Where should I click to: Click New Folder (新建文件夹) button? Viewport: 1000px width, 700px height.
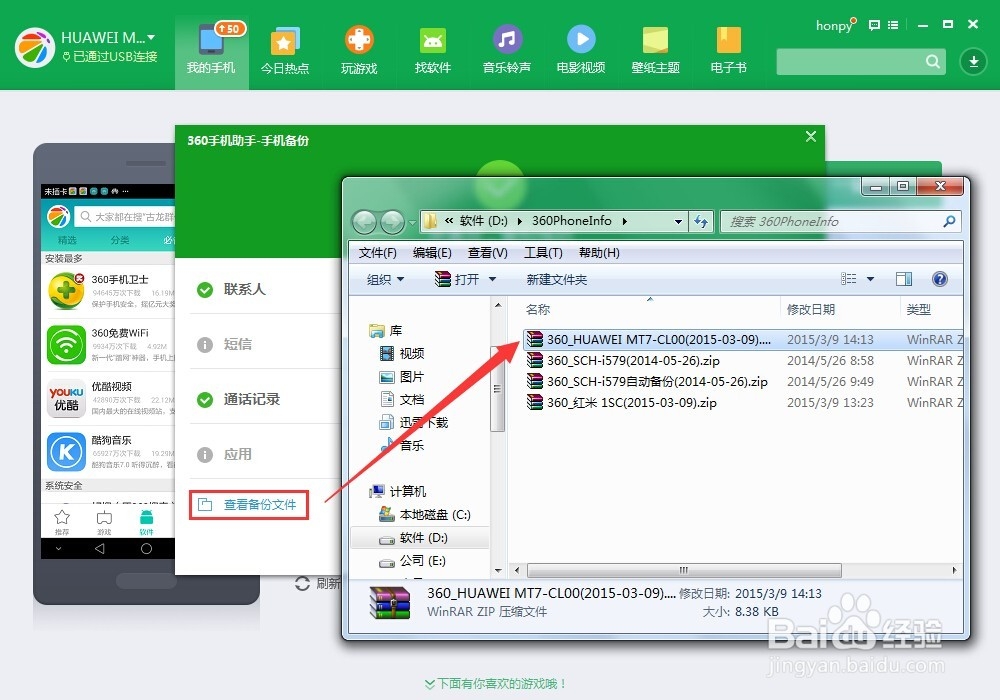(556, 279)
